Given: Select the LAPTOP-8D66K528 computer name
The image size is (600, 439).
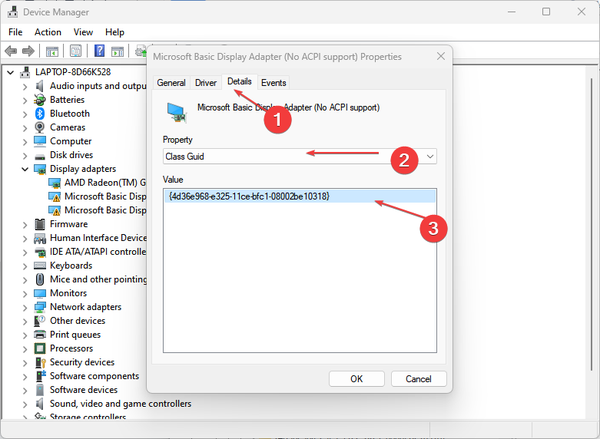Looking at the screenshot, I should (x=73, y=72).
